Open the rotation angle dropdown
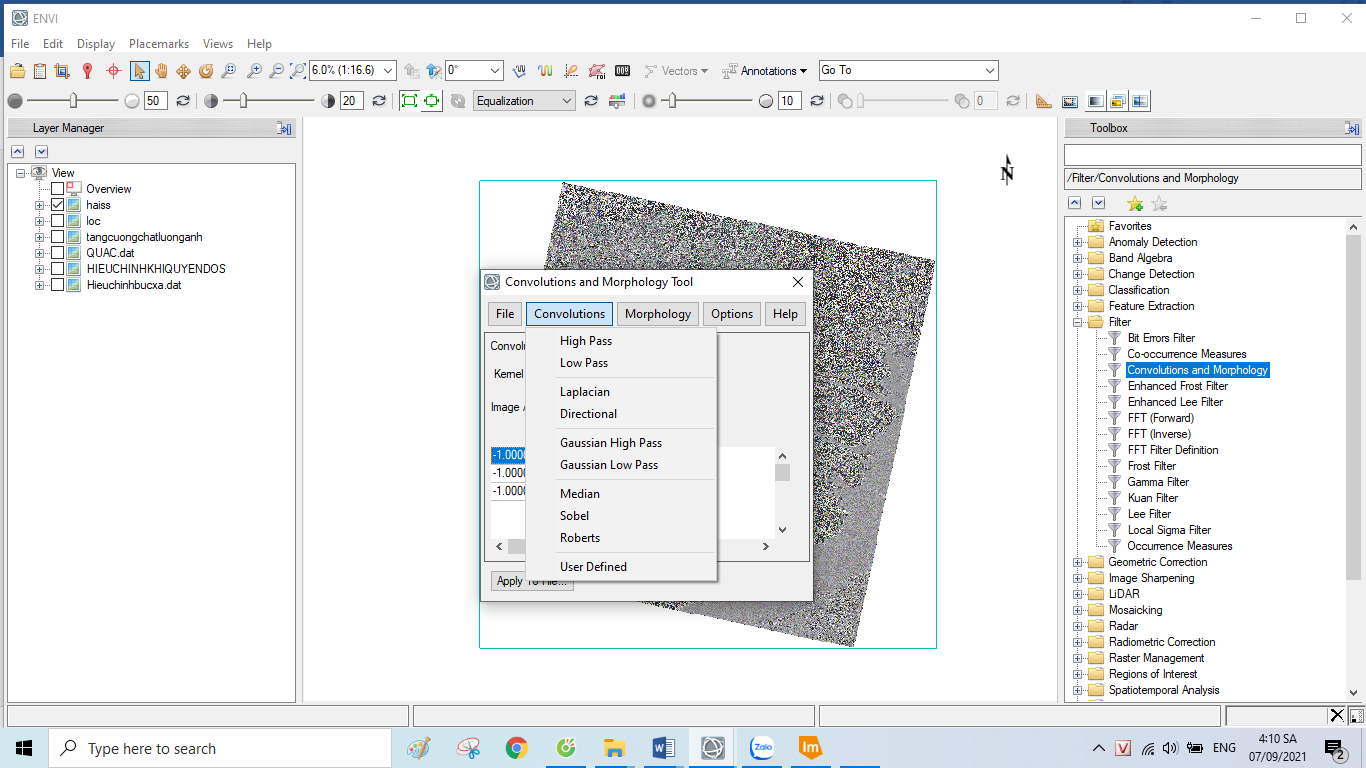 (495, 71)
